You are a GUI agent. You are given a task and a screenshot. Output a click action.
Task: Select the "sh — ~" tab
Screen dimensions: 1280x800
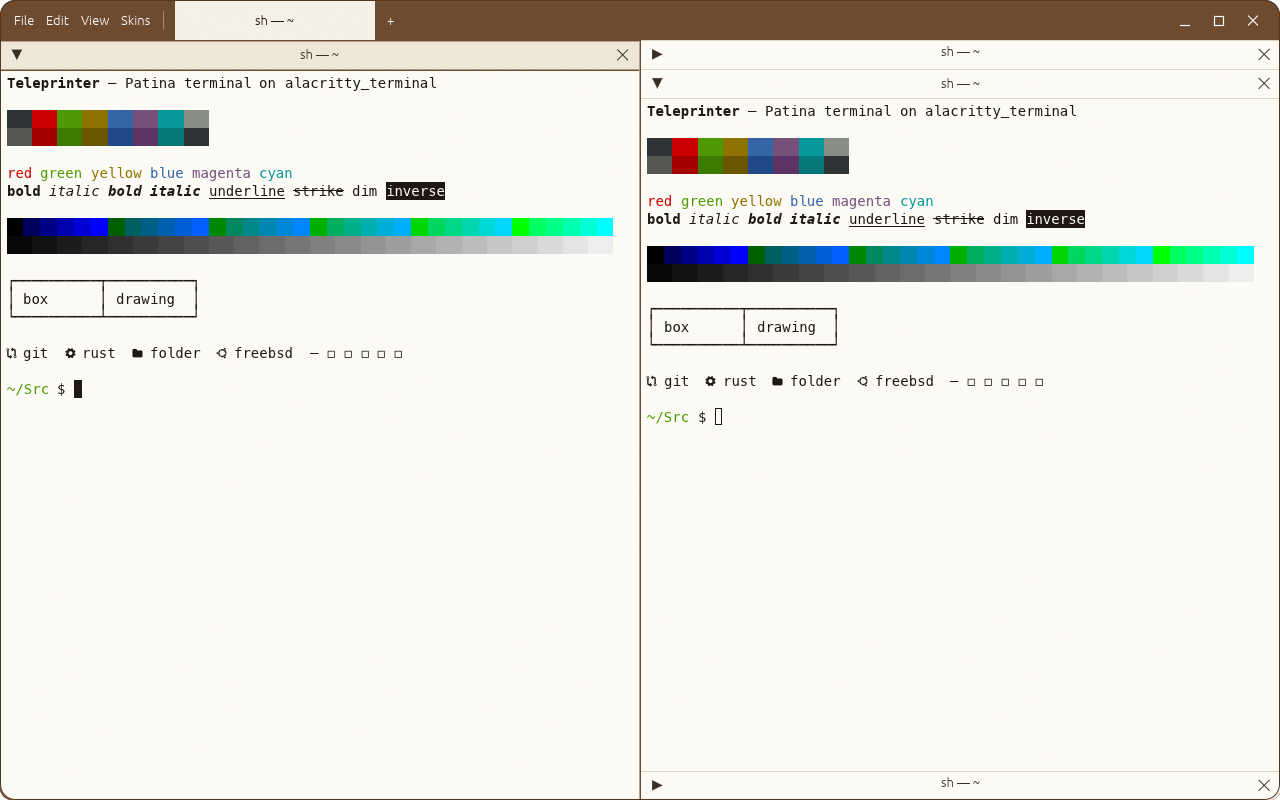[x=275, y=20]
